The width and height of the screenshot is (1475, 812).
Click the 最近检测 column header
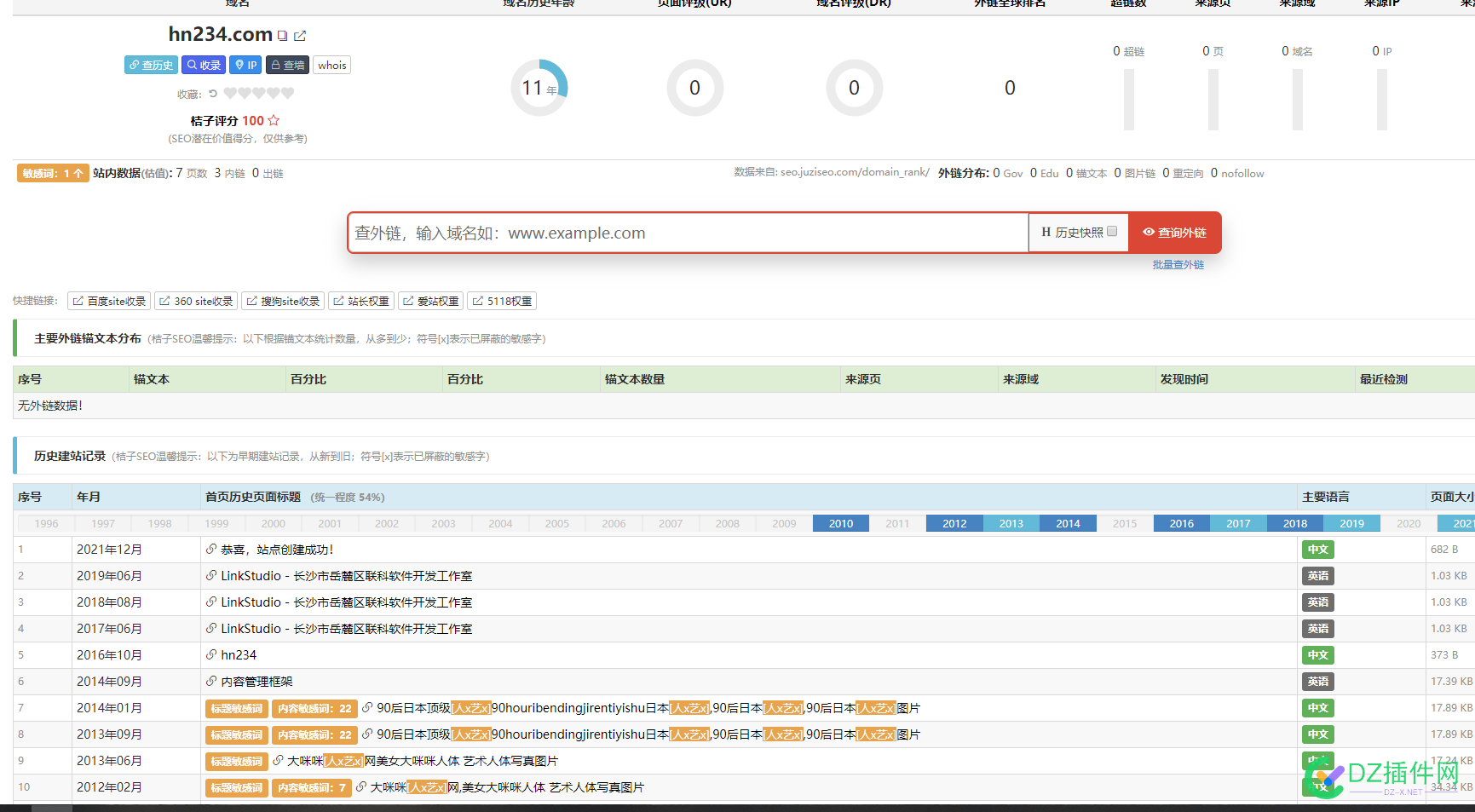(x=1384, y=379)
